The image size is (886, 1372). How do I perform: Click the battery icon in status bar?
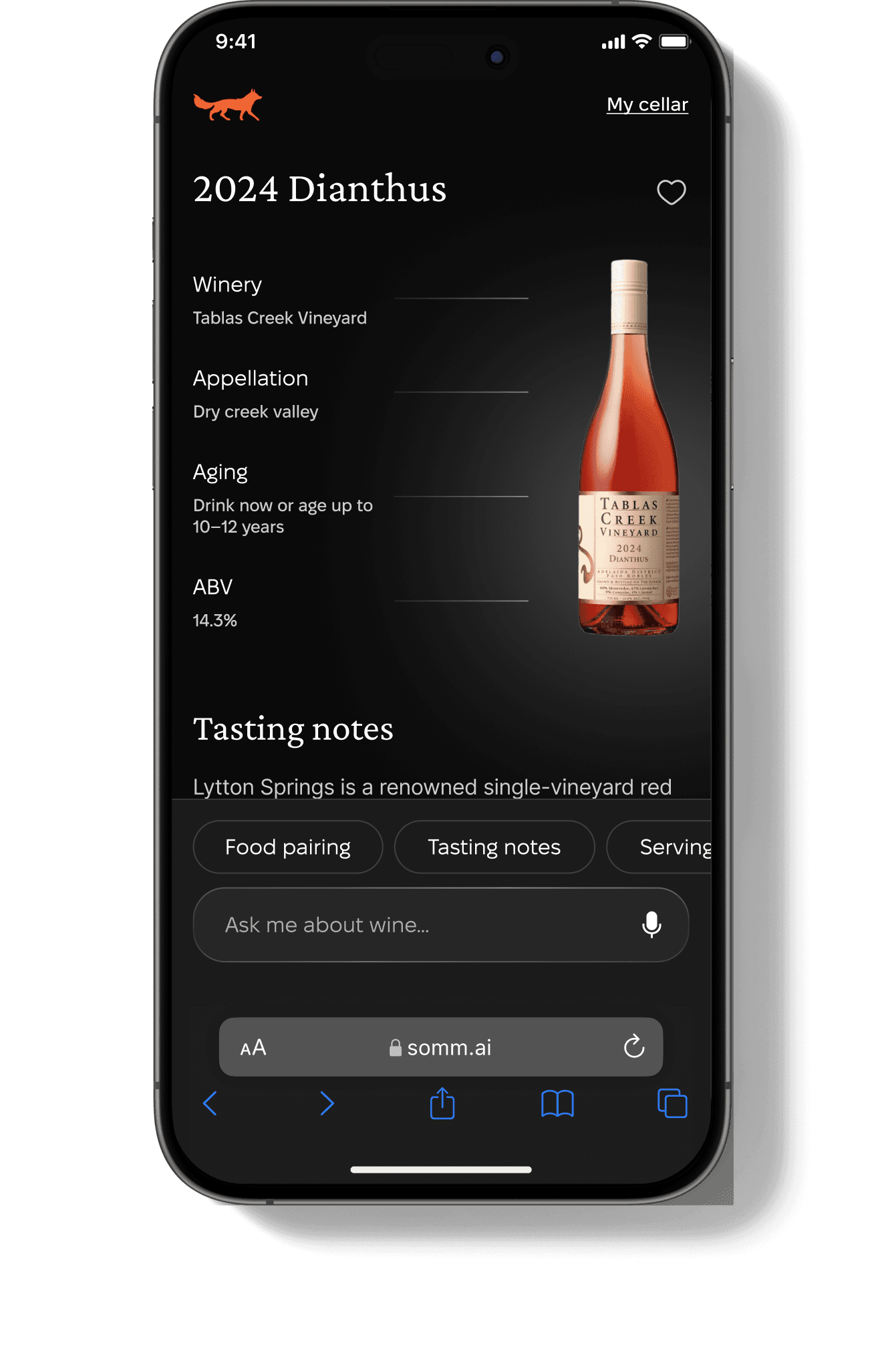pyautogui.click(x=674, y=42)
